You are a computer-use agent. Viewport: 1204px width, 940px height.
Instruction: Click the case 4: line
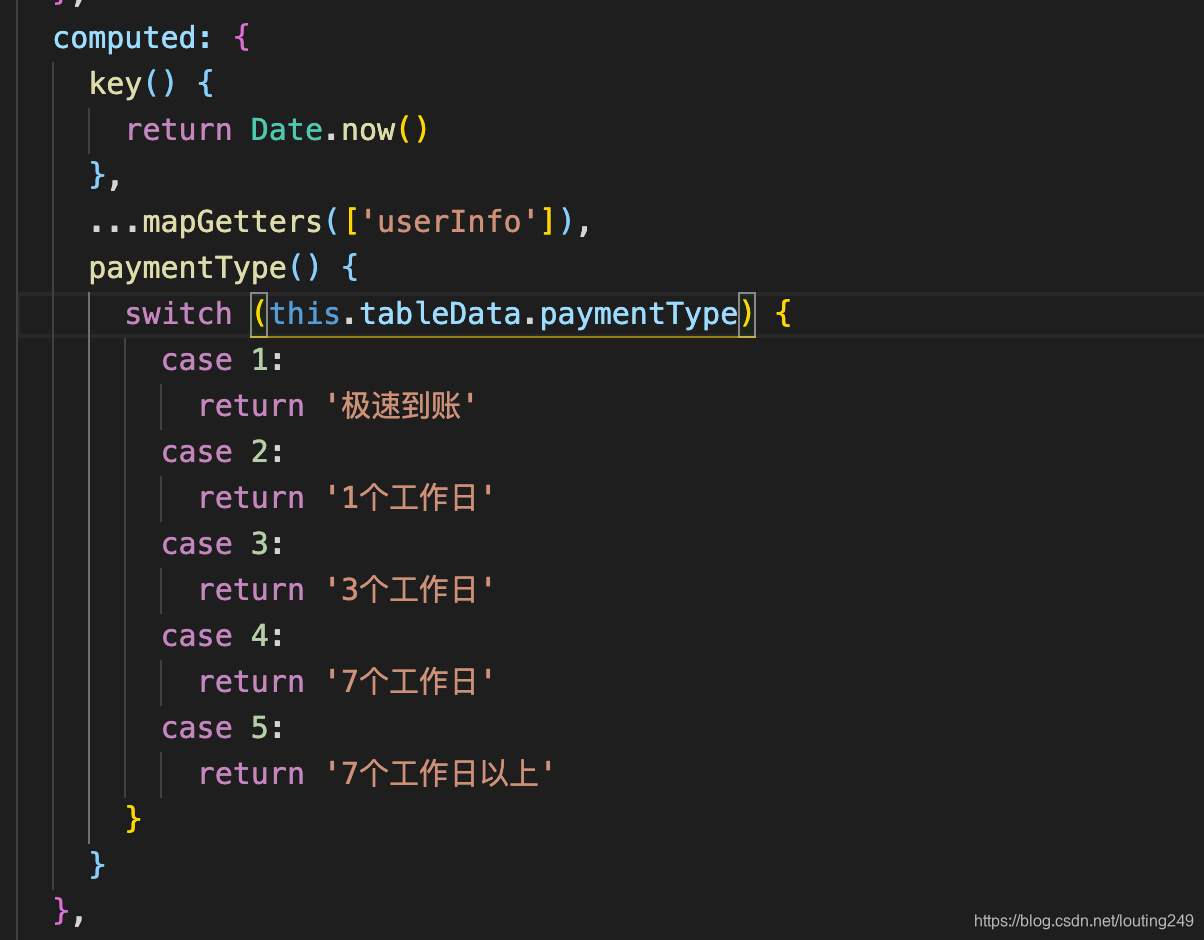tap(223, 636)
